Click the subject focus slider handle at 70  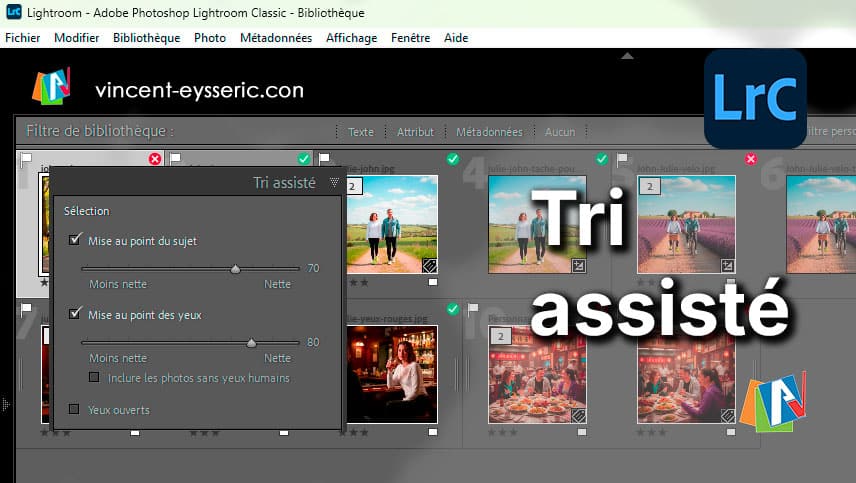235,268
